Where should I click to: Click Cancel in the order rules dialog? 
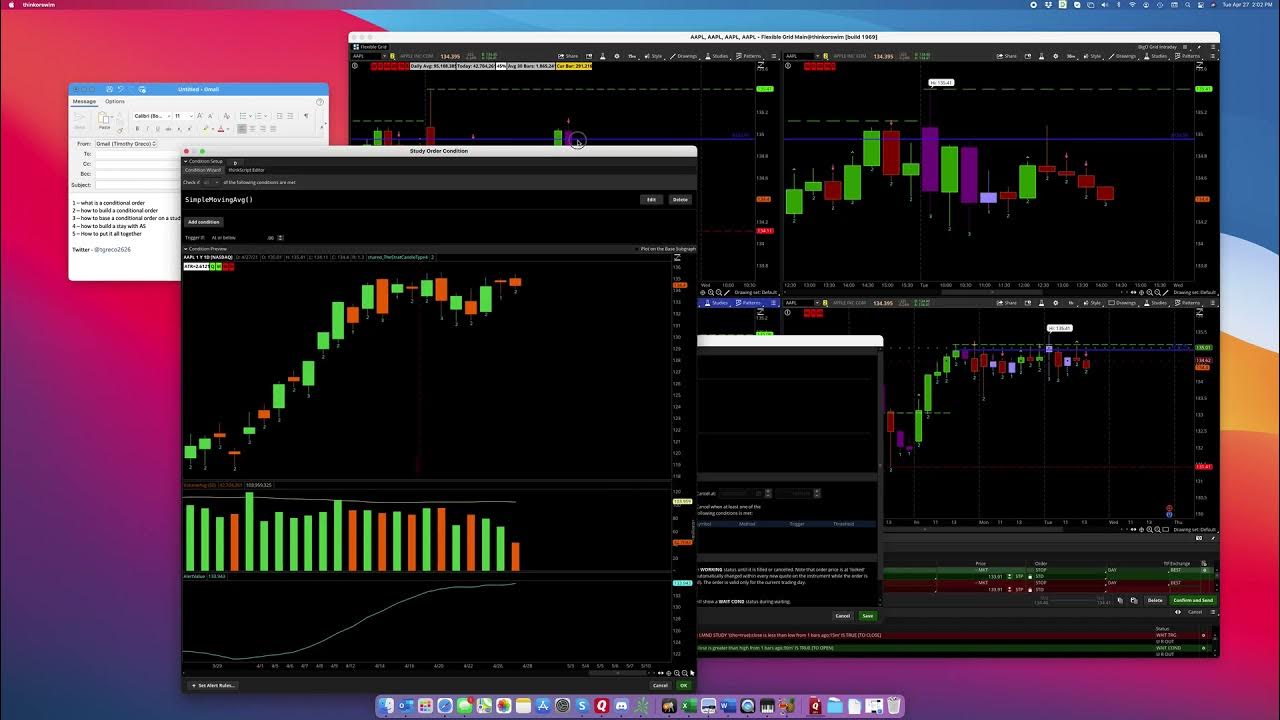[843, 615]
